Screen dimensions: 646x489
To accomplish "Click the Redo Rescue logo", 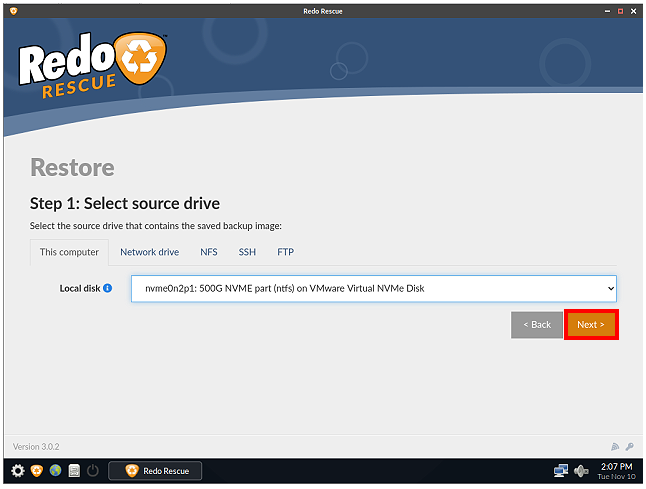I will pyautogui.click(x=93, y=66).
